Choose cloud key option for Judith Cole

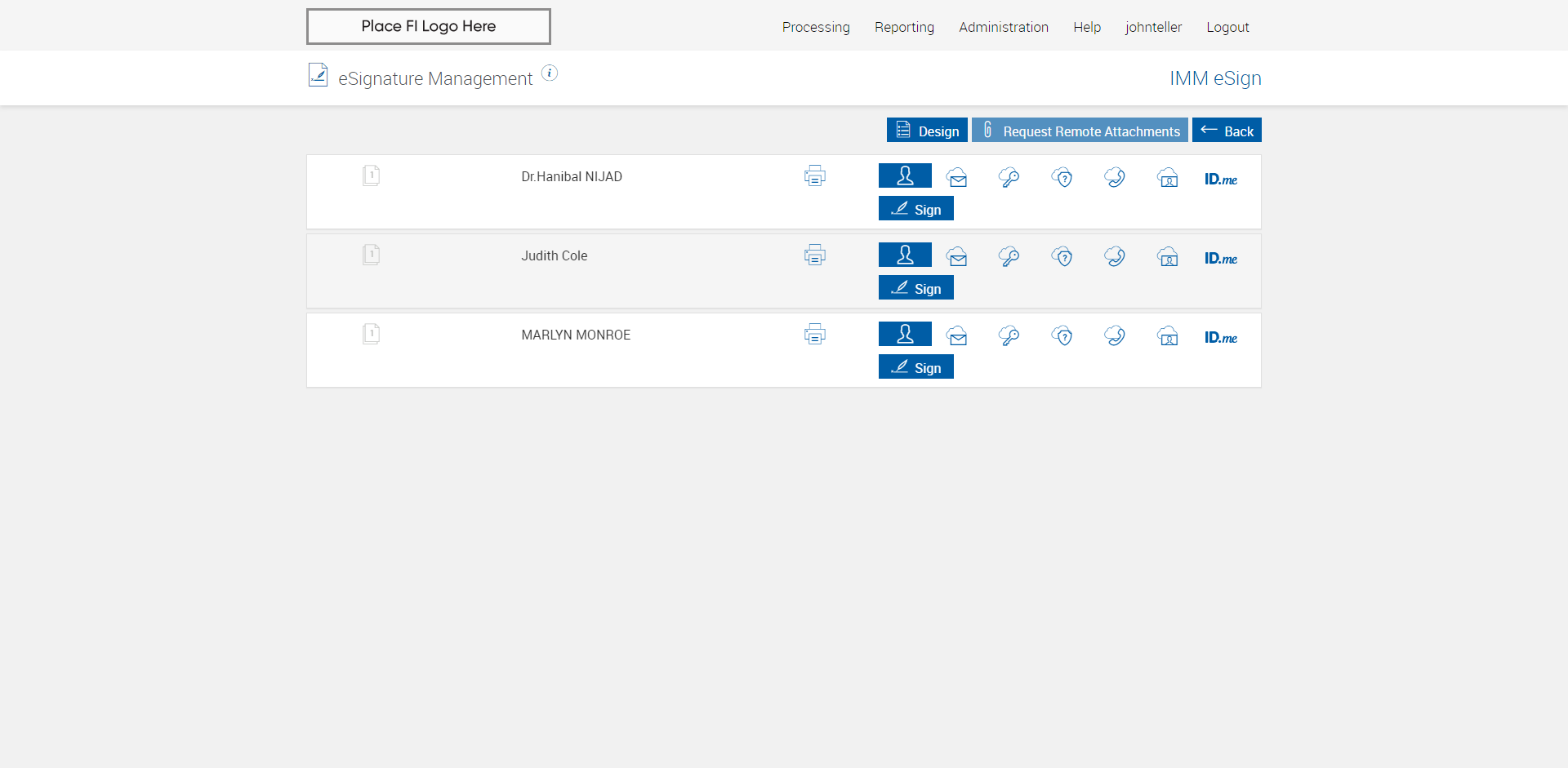[x=1009, y=256]
